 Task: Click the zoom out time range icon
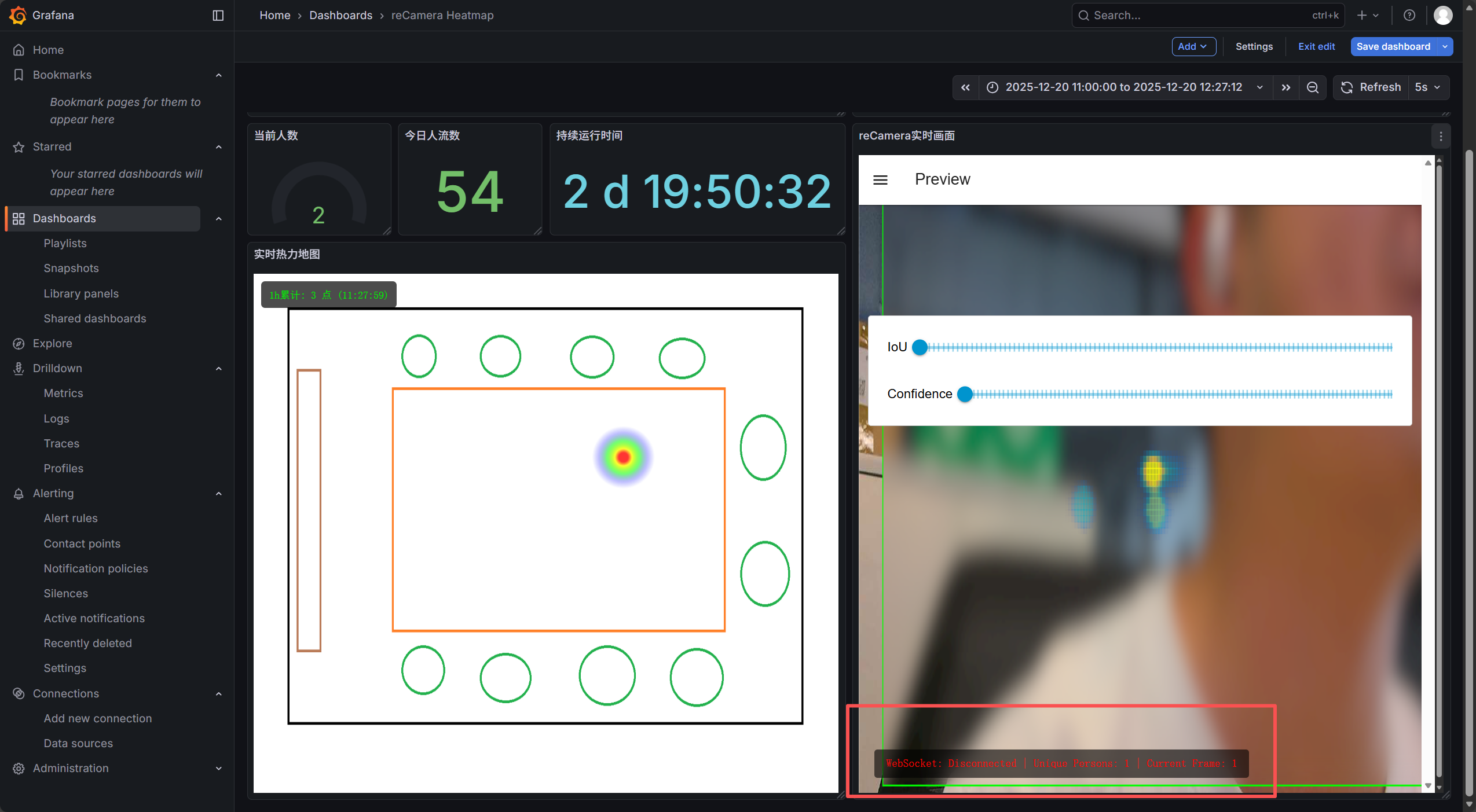(x=1312, y=87)
